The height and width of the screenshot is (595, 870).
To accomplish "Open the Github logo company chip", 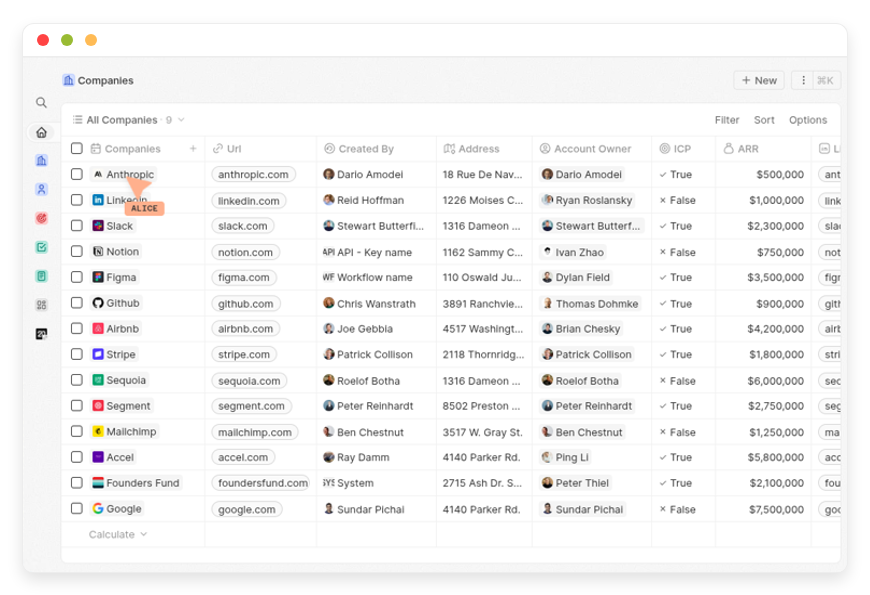I will tap(116, 303).
